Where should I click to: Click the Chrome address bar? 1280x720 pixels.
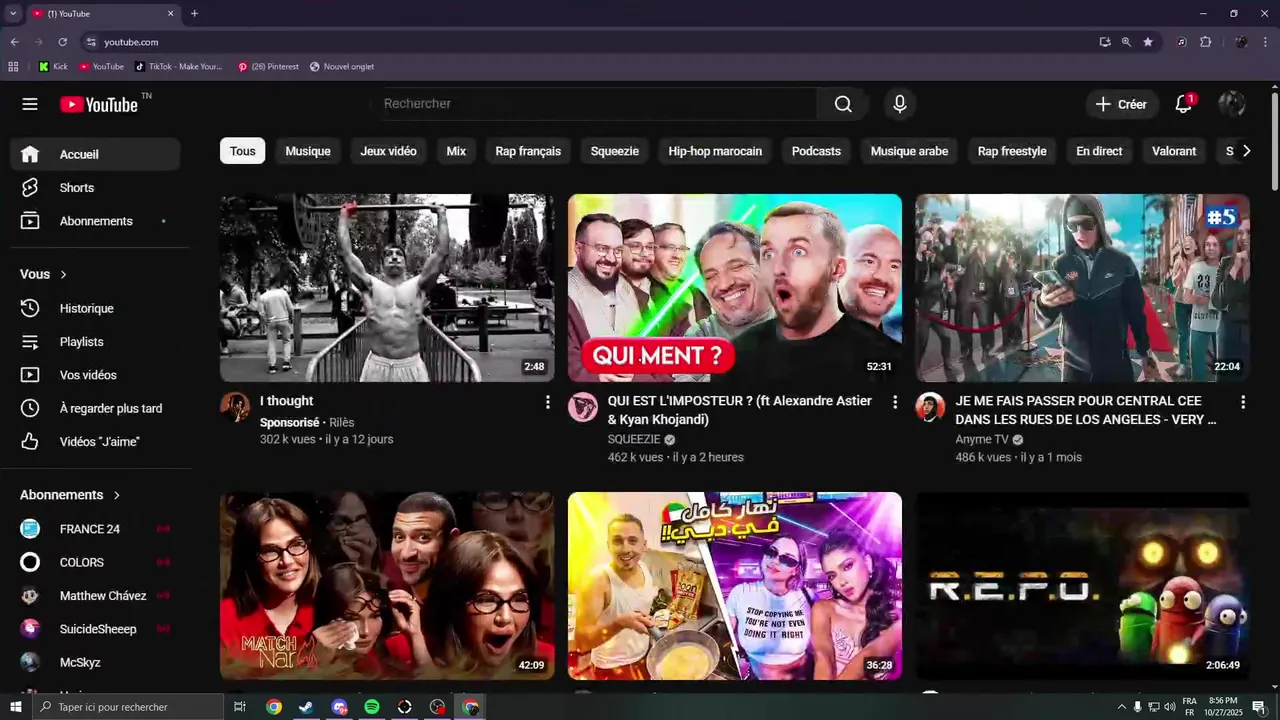point(590,42)
